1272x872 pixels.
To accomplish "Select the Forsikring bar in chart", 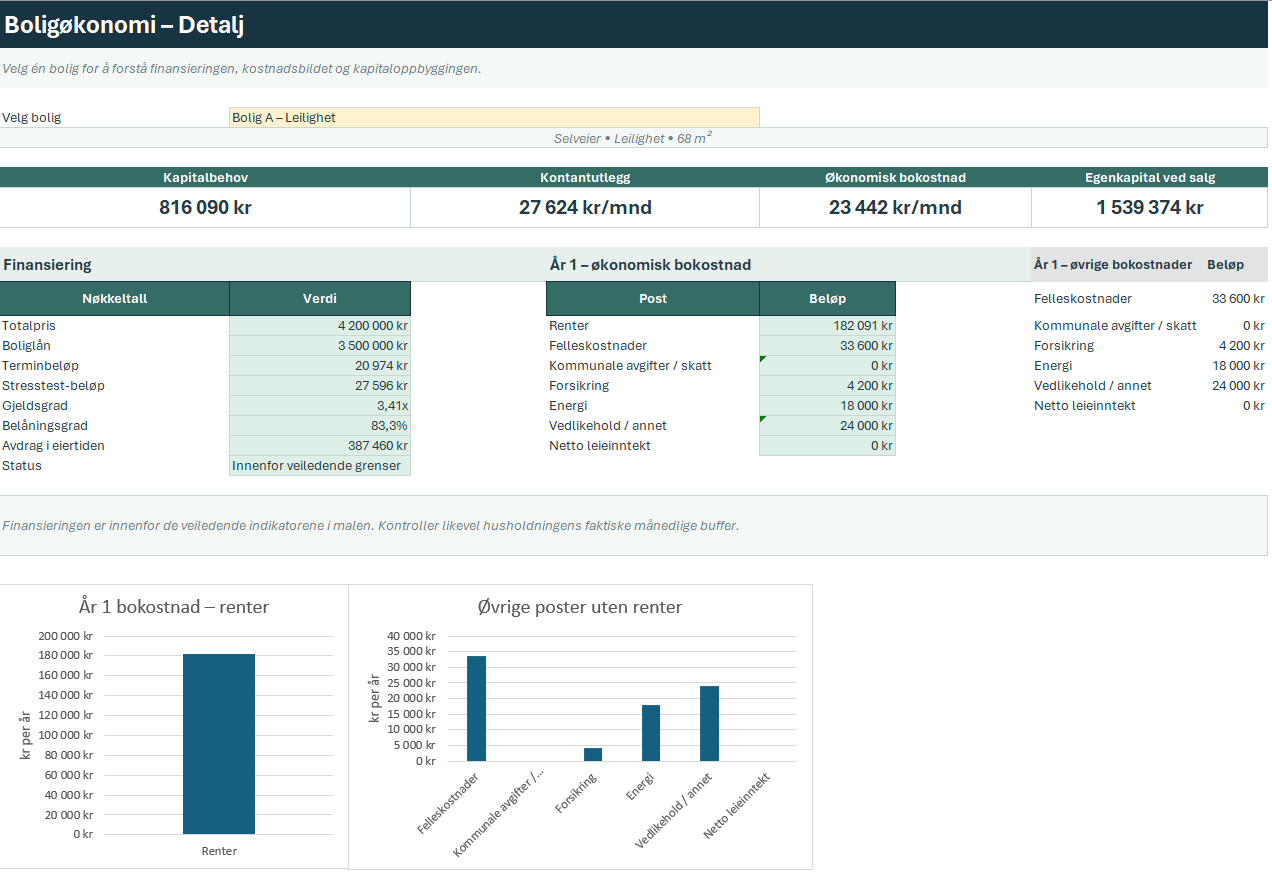I will point(593,755).
